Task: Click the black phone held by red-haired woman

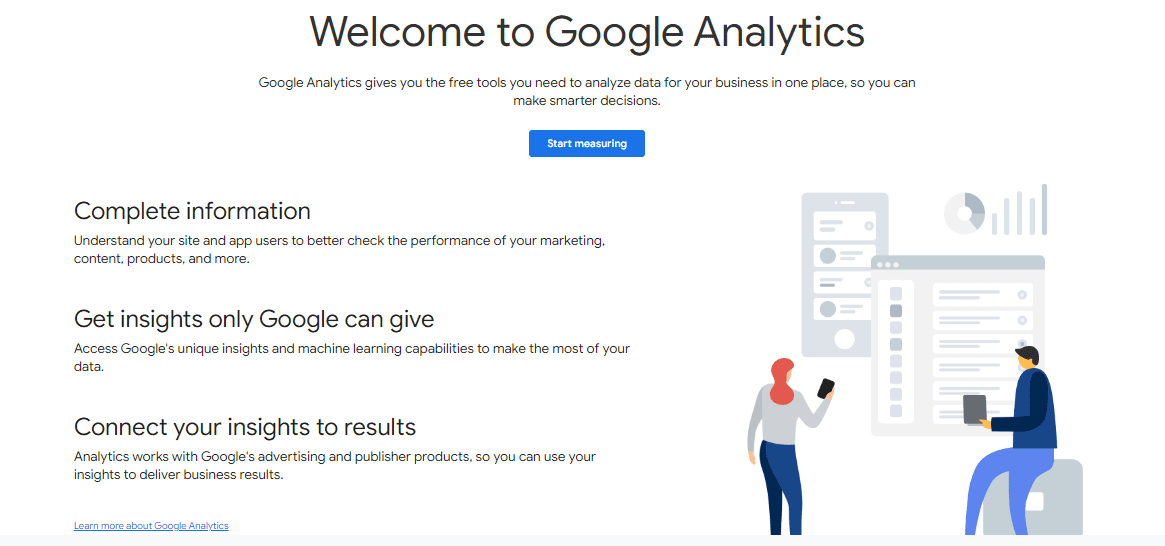Action: (x=825, y=389)
